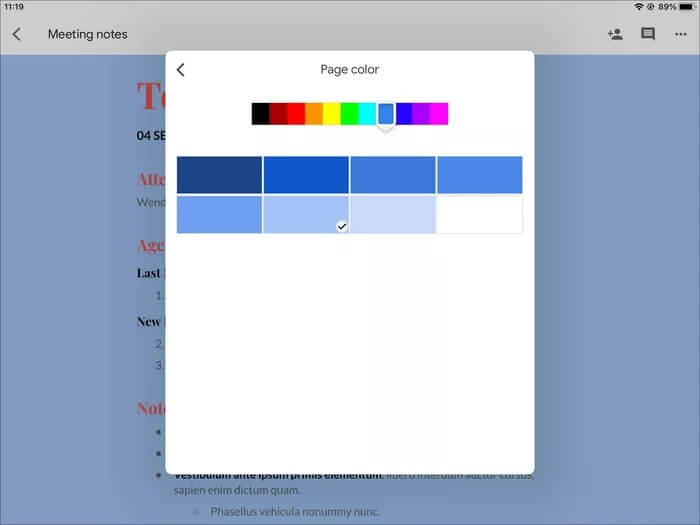Screen dimensions: 700x525
Task: Tap the Meeting notes document title
Action: coord(88,34)
